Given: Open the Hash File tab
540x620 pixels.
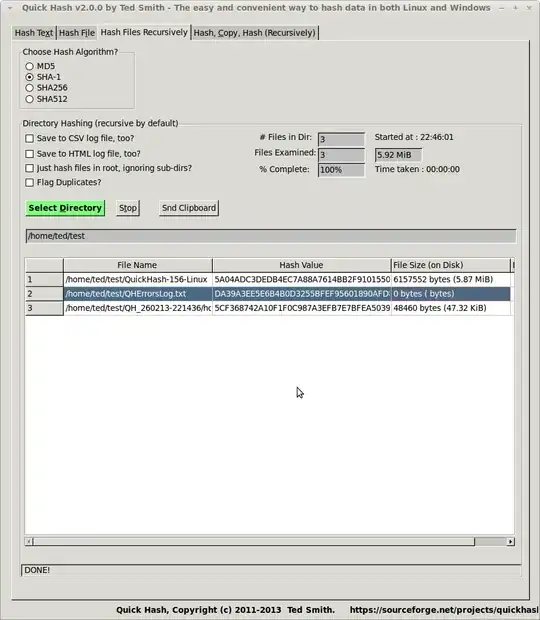Looking at the screenshot, I should [x=77, y=33].
